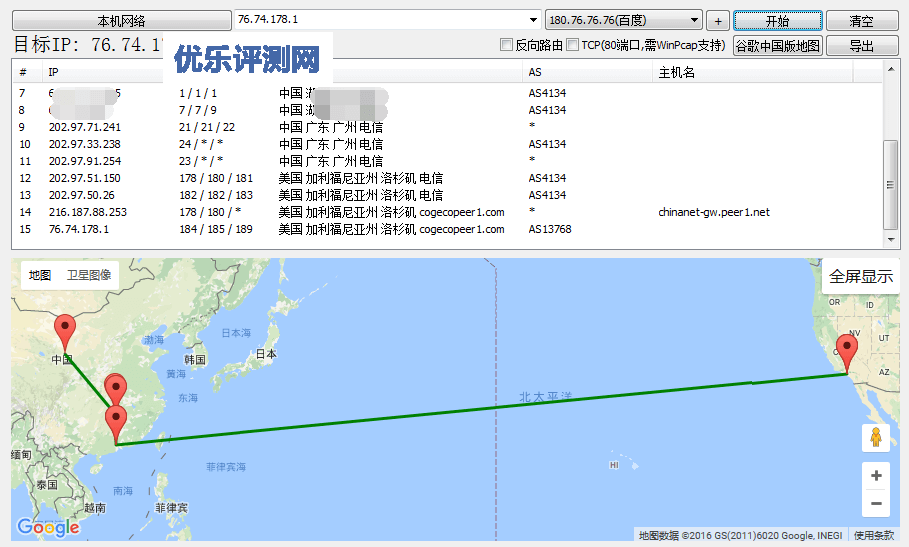Click the AS13768 cell

tap(550, 229)
